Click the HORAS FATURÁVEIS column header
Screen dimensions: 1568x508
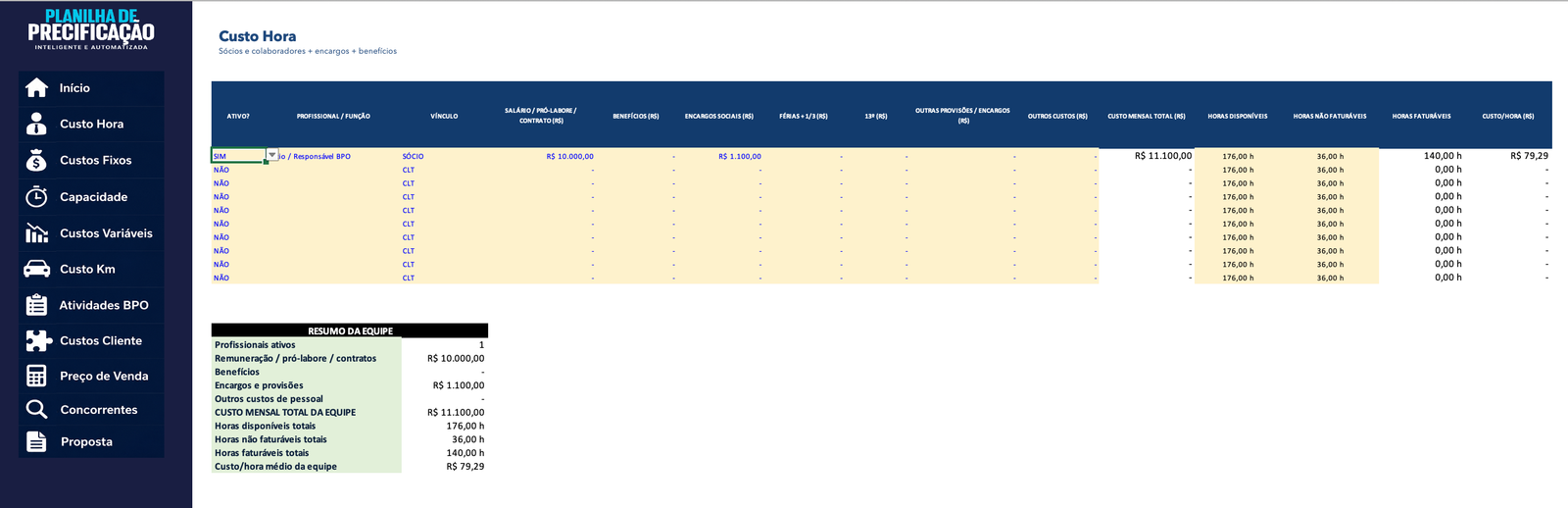coord(1421,116)
